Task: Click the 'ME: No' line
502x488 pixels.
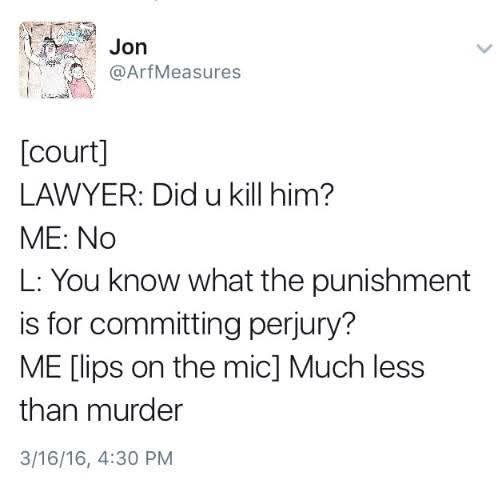Action: tap(68, 238)
